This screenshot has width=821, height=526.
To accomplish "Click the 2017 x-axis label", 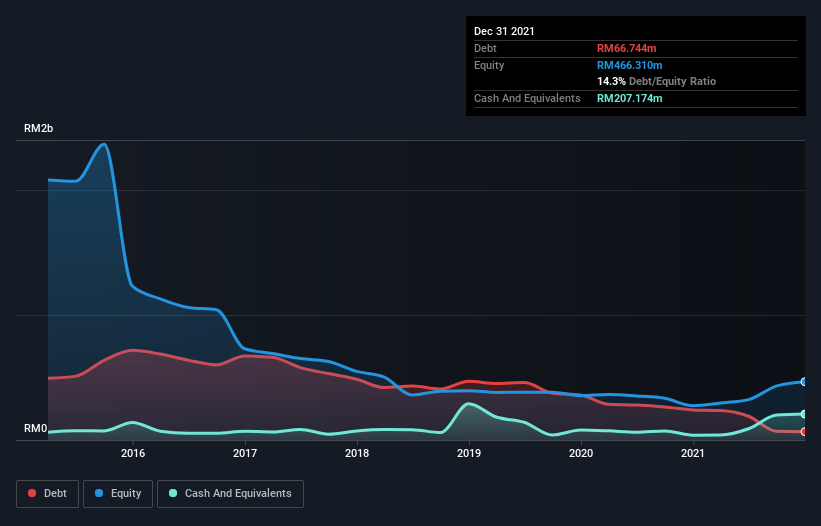I will 245,453.
